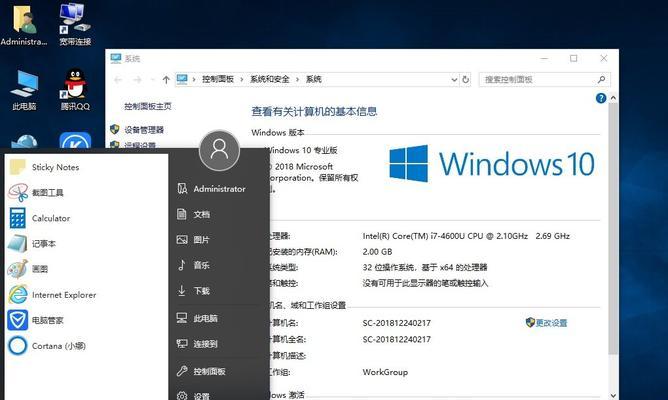668x400 pixels.
Task: Click the back arrow in the System window
Action: [118, 80]
